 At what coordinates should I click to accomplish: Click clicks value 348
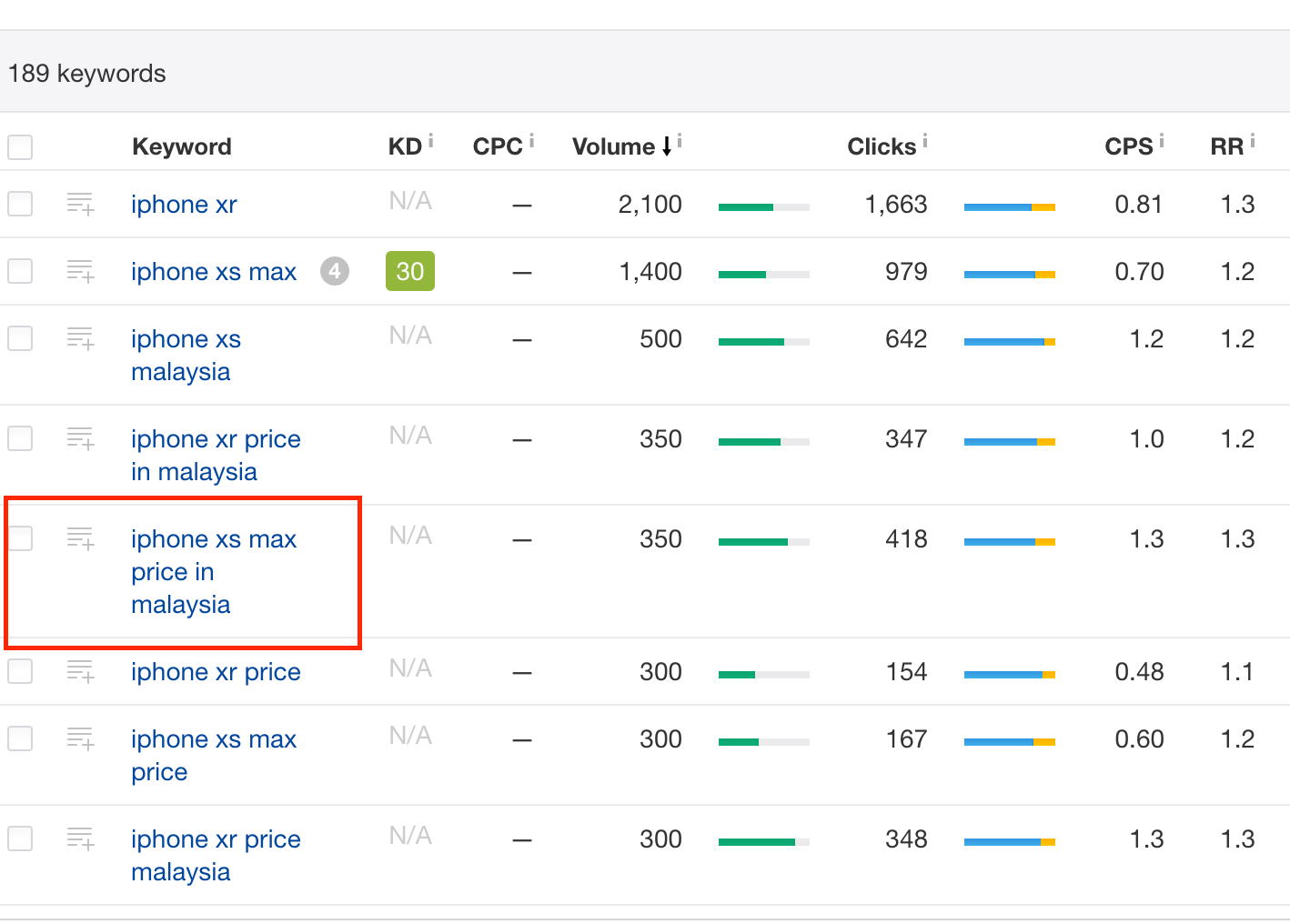point(906,839)
